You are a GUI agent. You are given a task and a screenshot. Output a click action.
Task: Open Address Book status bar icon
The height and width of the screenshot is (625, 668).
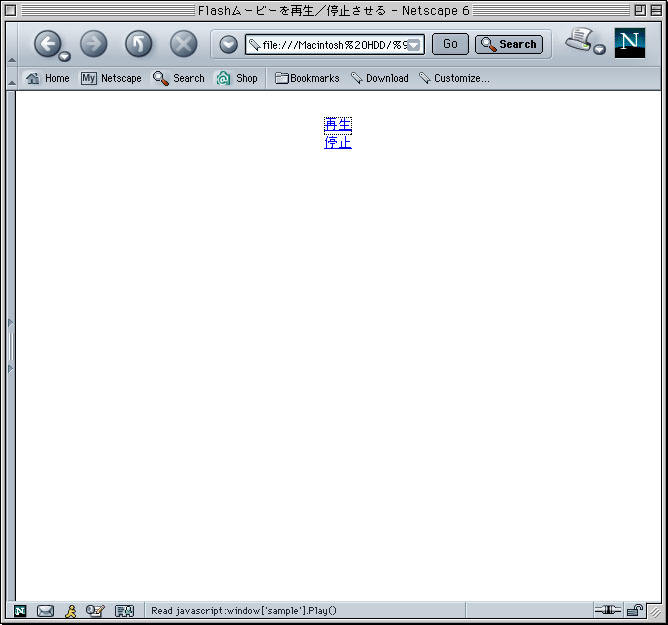124,611
